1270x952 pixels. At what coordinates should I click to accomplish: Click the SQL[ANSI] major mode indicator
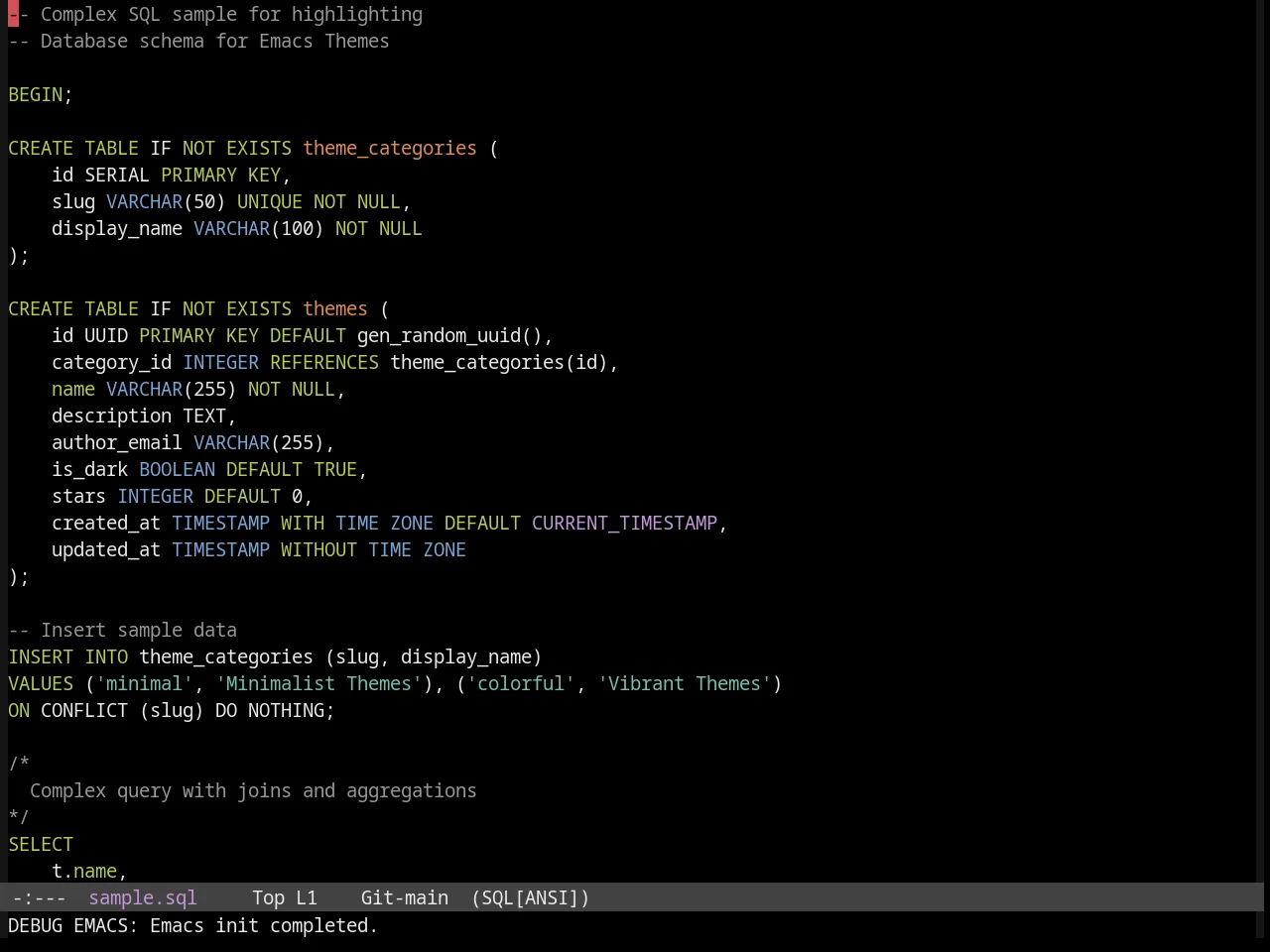531,898
